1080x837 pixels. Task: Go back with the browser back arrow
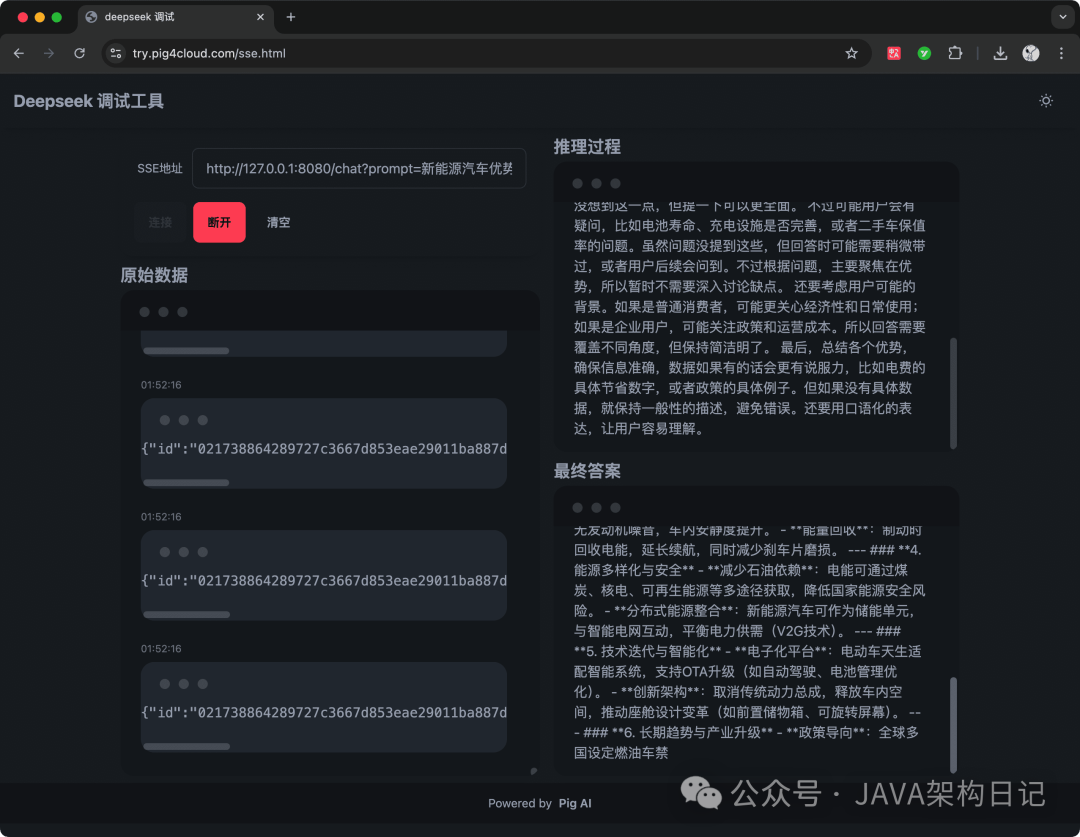click(x=19, y=53)
